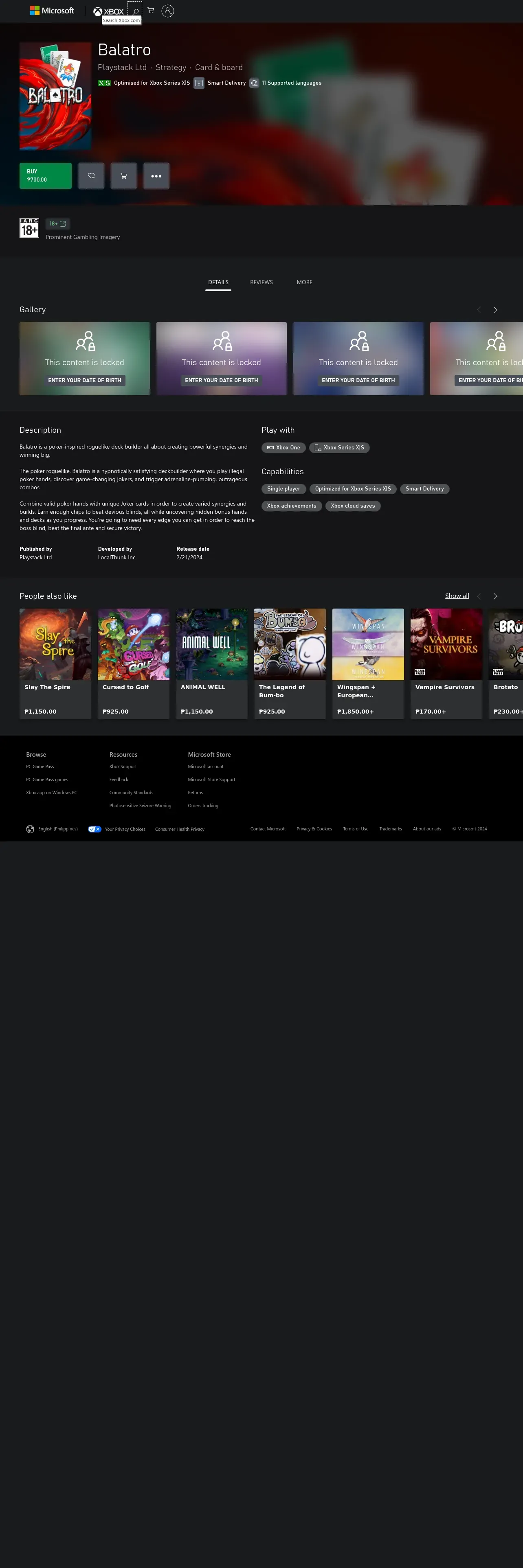The height and width of the screenshot is (1568, 523).
Task: Click the Xbox achievements chip
Action: tap(292, 506)
